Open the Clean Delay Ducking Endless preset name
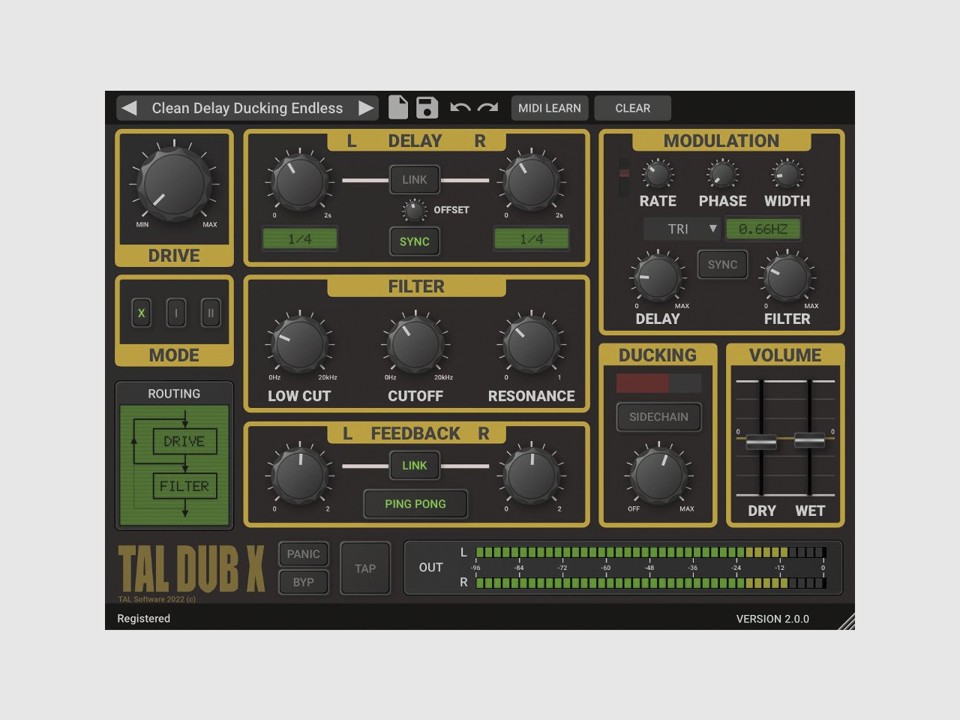 (x=247, y=108)
